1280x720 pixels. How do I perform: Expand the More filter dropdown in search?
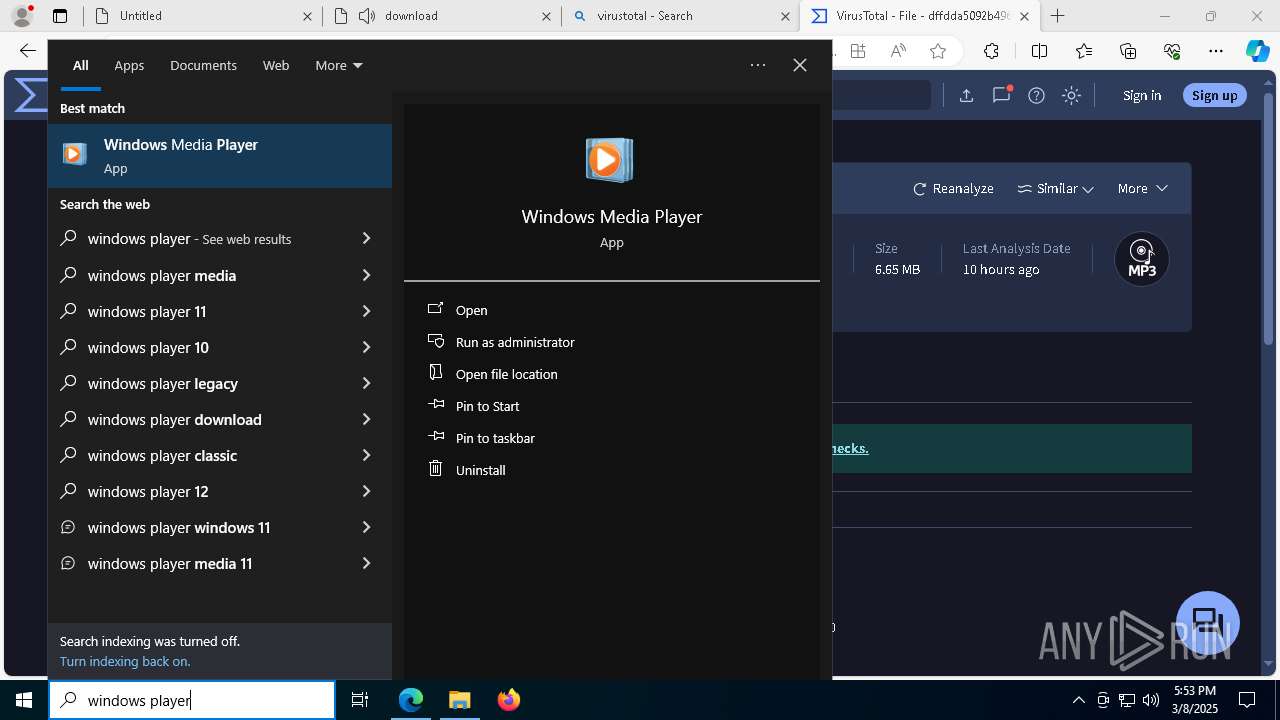click(339, 65)
